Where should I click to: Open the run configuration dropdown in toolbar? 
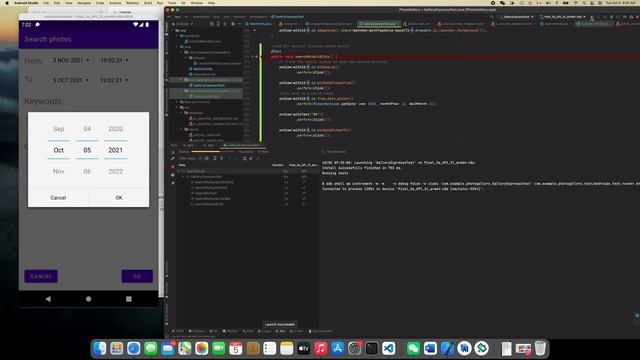coord(516,17)
